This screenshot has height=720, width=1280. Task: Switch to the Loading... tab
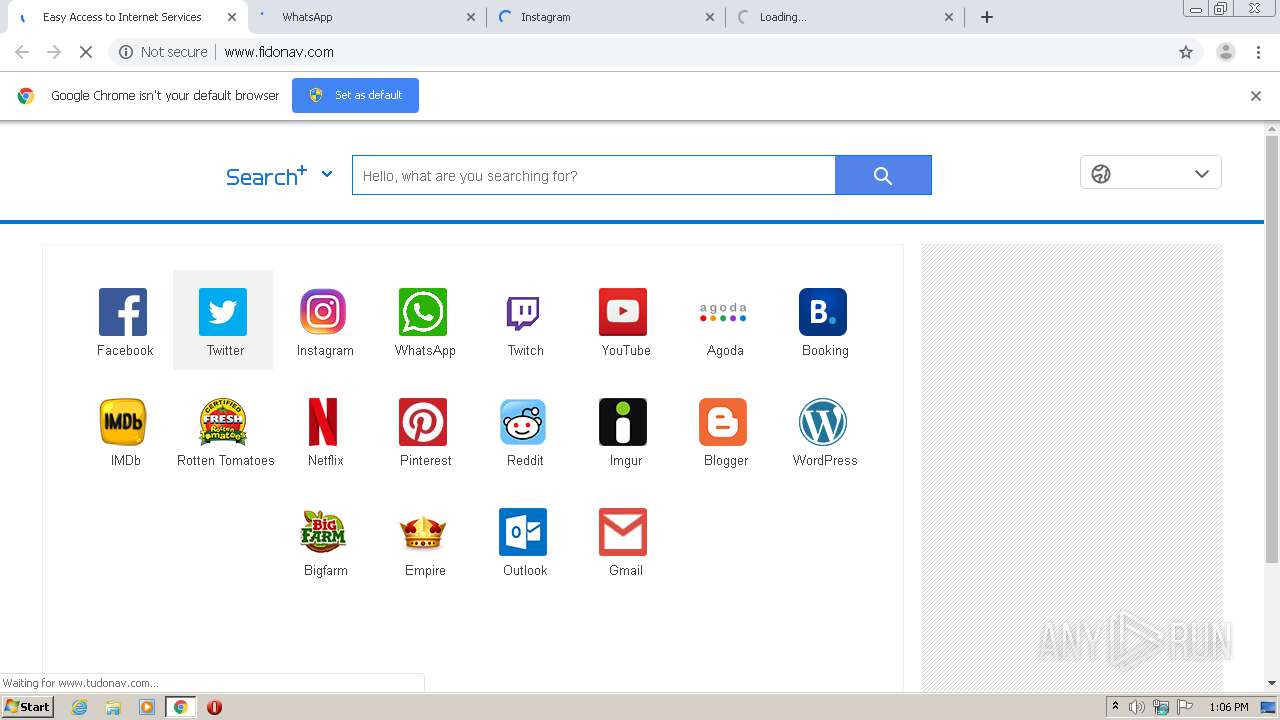point(845,17)
